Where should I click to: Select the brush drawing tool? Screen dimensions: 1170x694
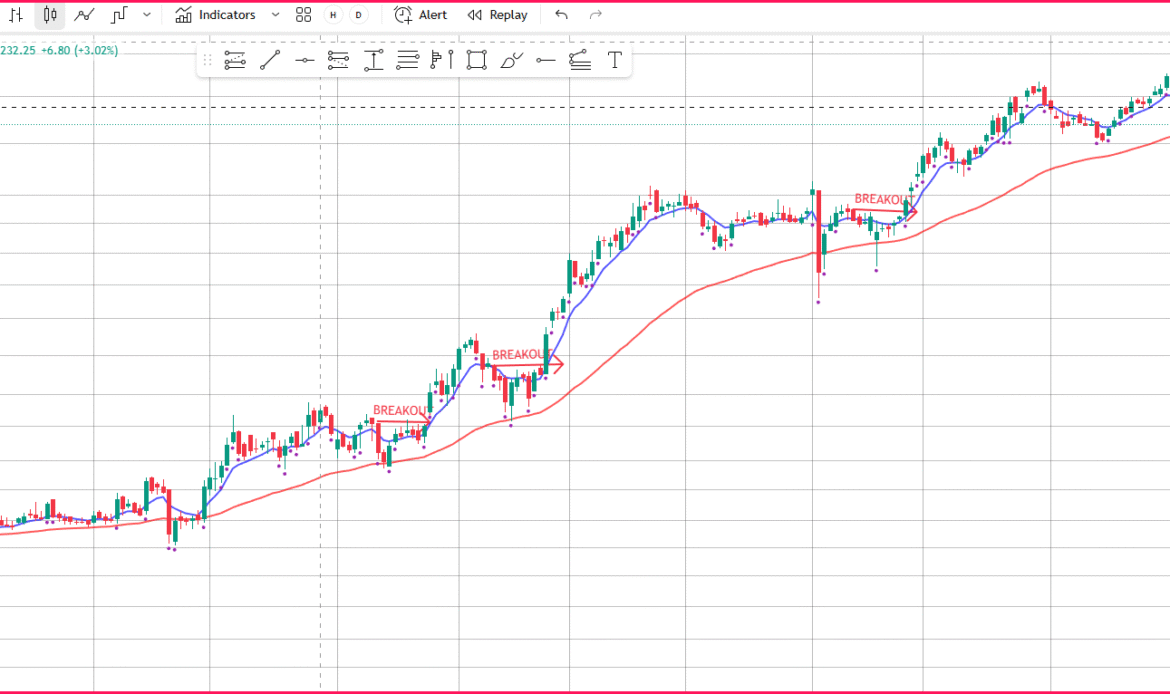click(x=511, y=60)
